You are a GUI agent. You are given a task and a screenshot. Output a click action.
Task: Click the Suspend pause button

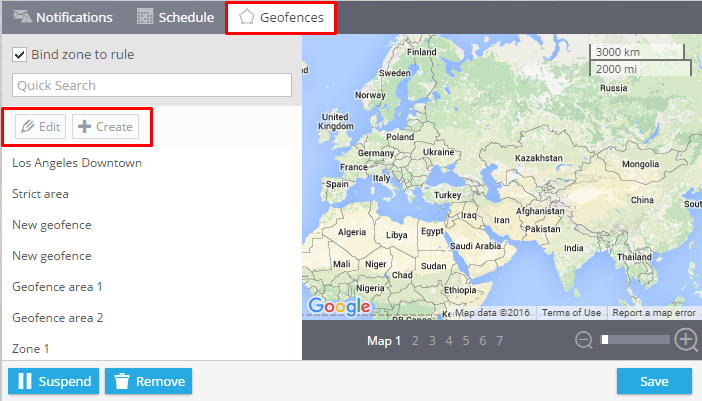[53, 381]
